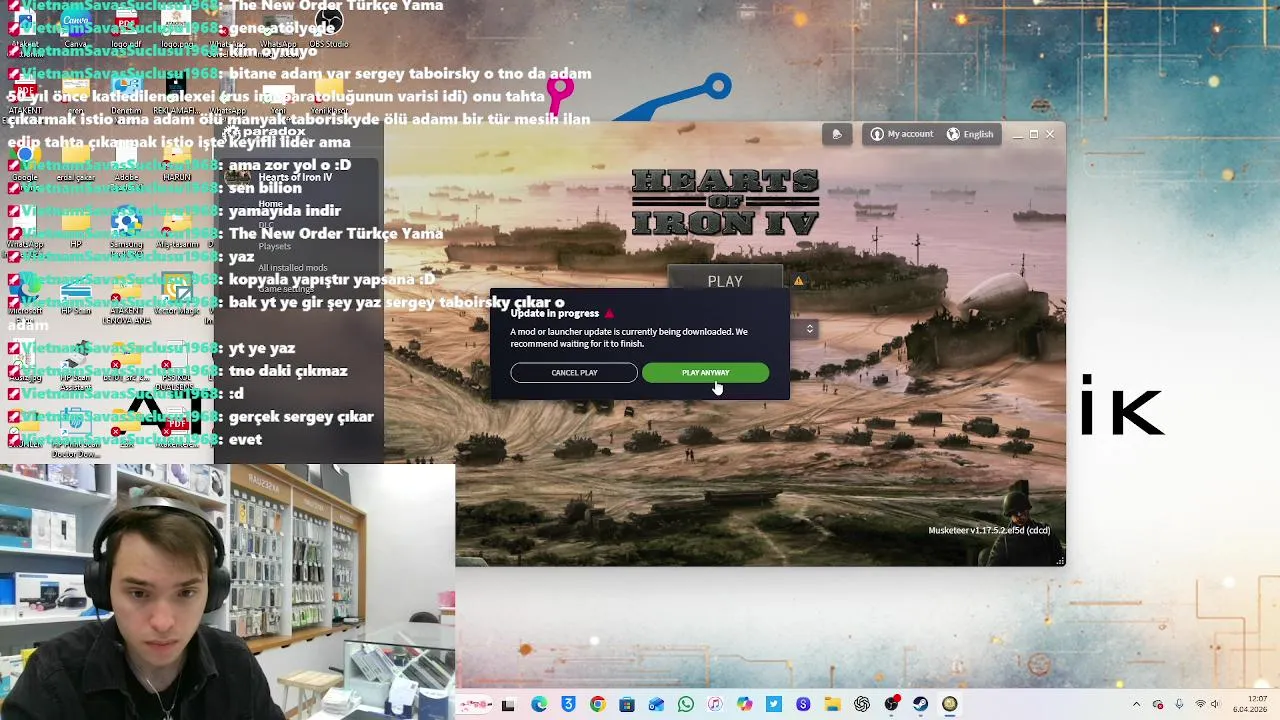Open My account in Paradox launcher
The width and height of the screenshot is (1280, 720).
click(902, 134)
